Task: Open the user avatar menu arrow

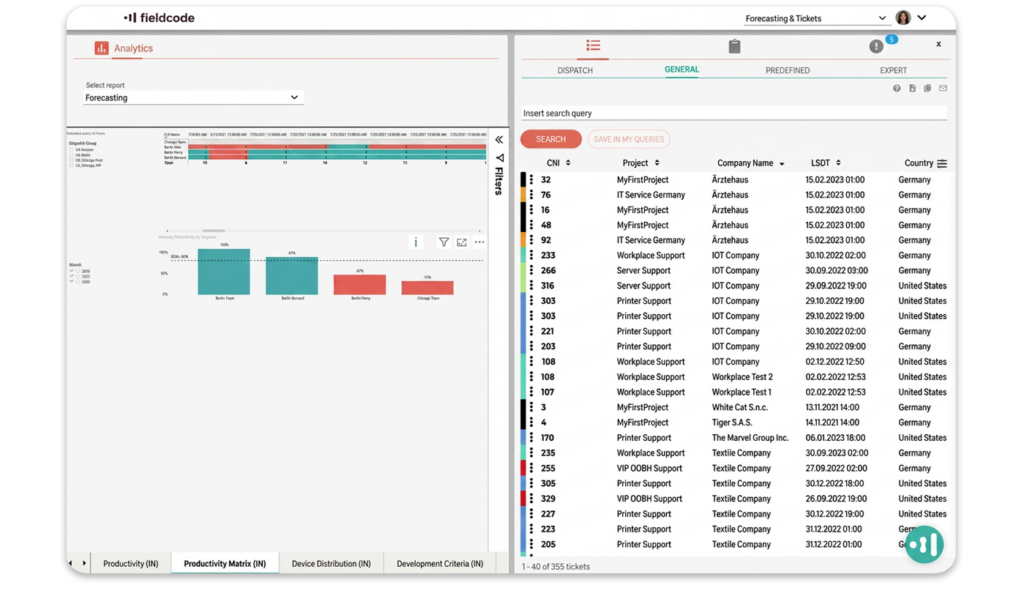Action: [921, 18]
